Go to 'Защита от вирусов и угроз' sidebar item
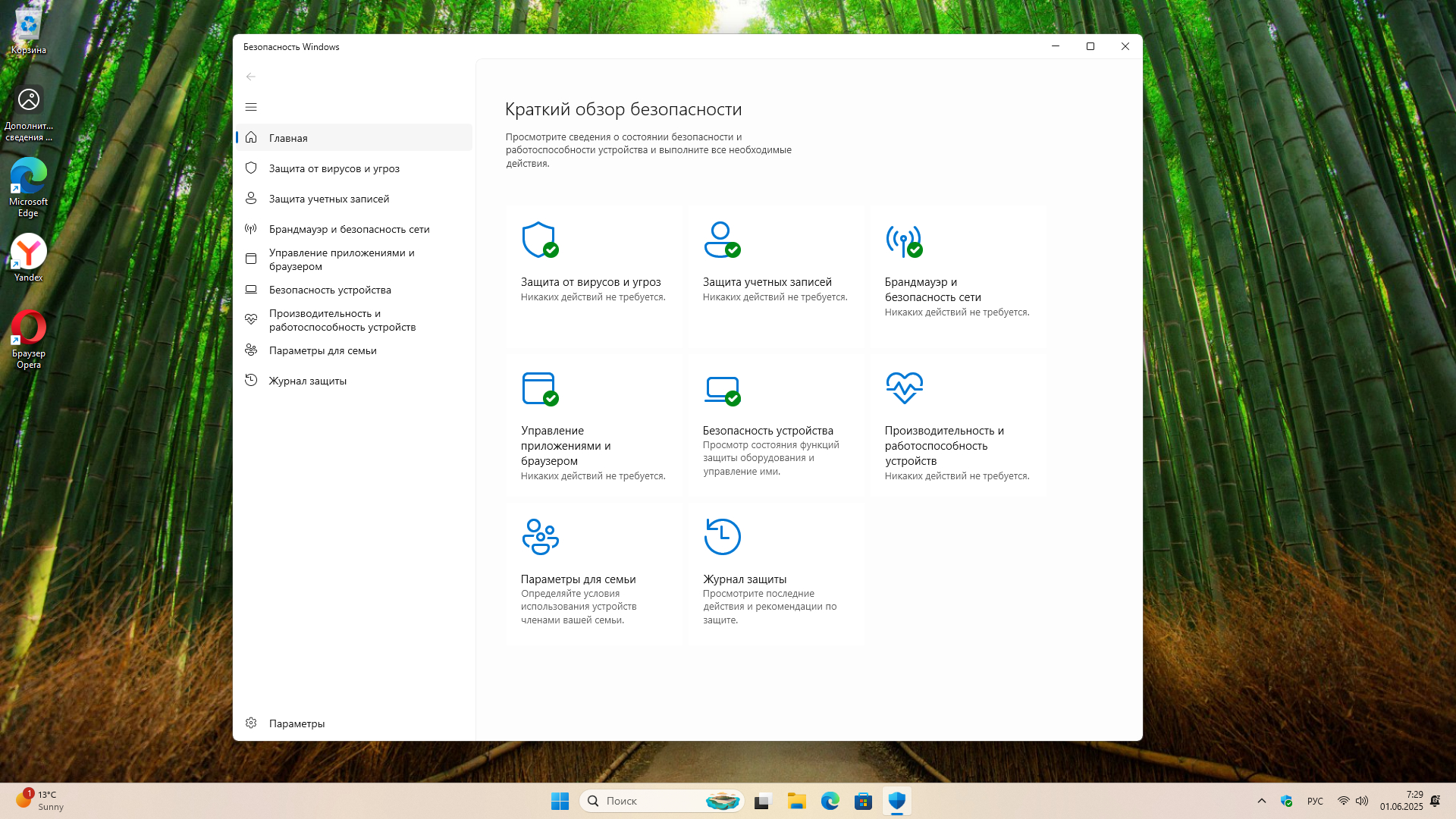The height and width of the screenshot is (819, 1456). click(334, 168)
